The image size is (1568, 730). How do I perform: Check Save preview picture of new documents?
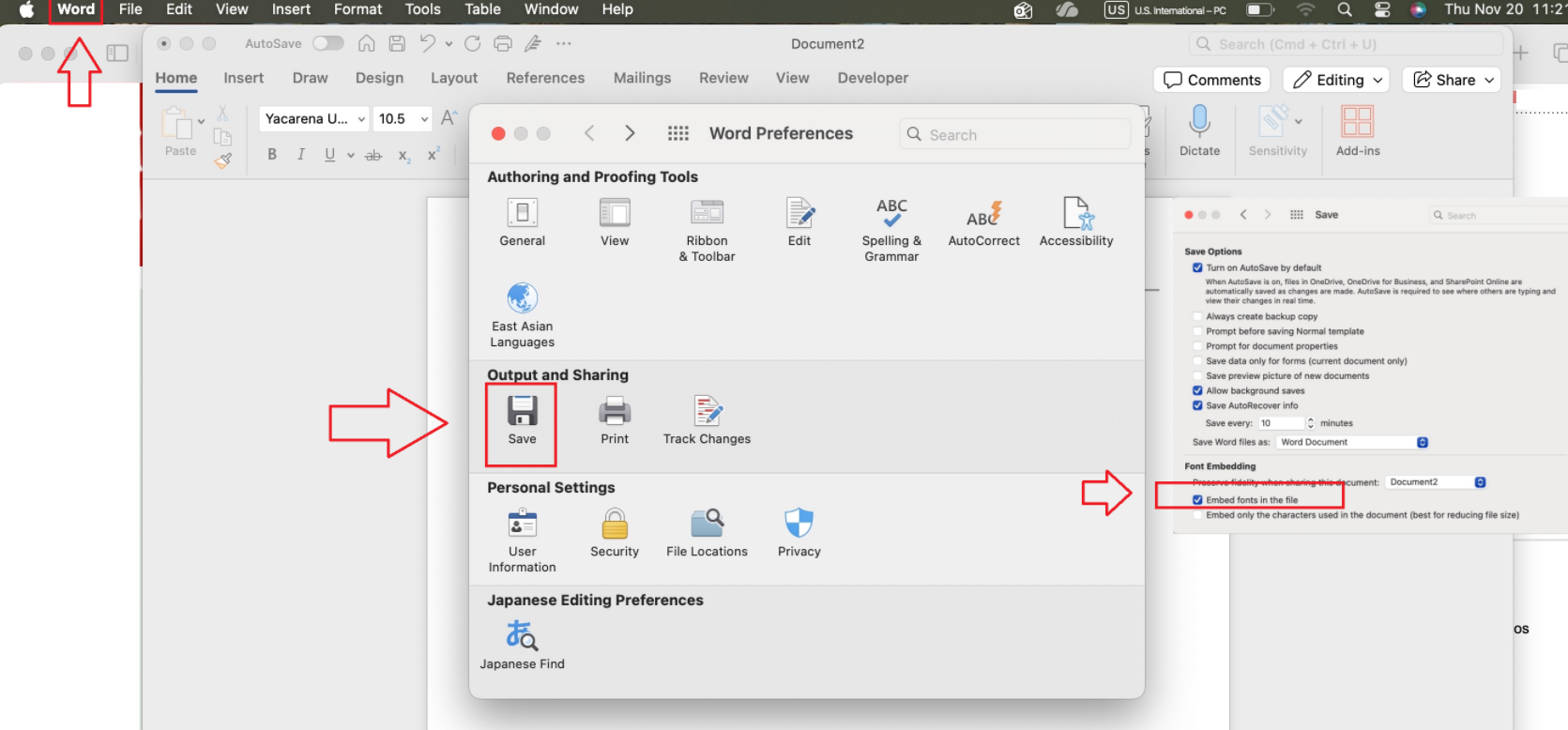(1197, 376)
